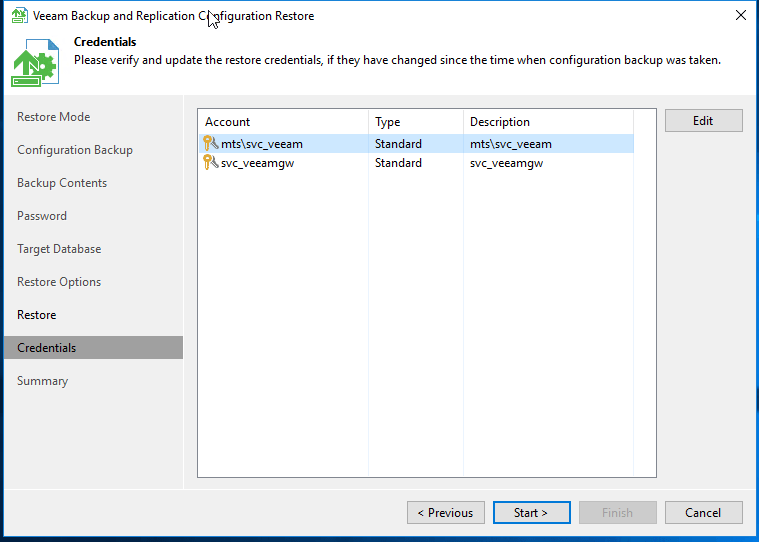This screenshot has width=759, height=542.
Task: Jump to the Summary step
Action: point(42,381)
